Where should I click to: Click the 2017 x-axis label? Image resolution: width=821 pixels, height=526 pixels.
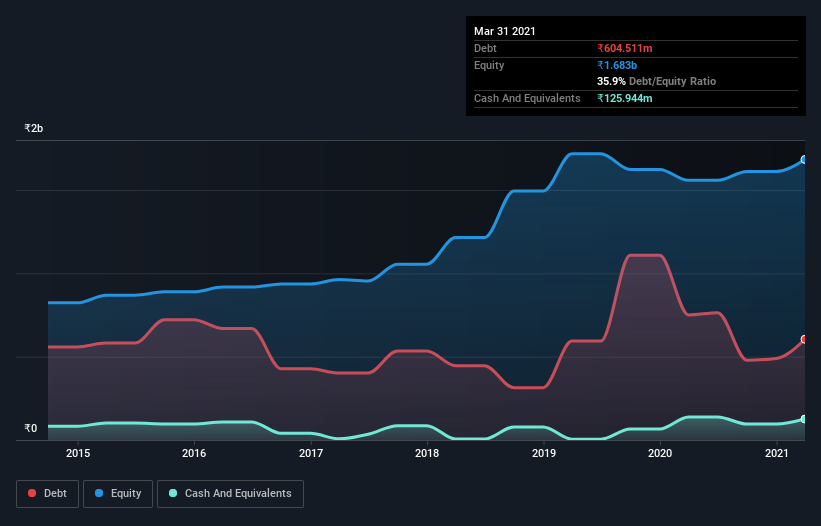point(310,453)
